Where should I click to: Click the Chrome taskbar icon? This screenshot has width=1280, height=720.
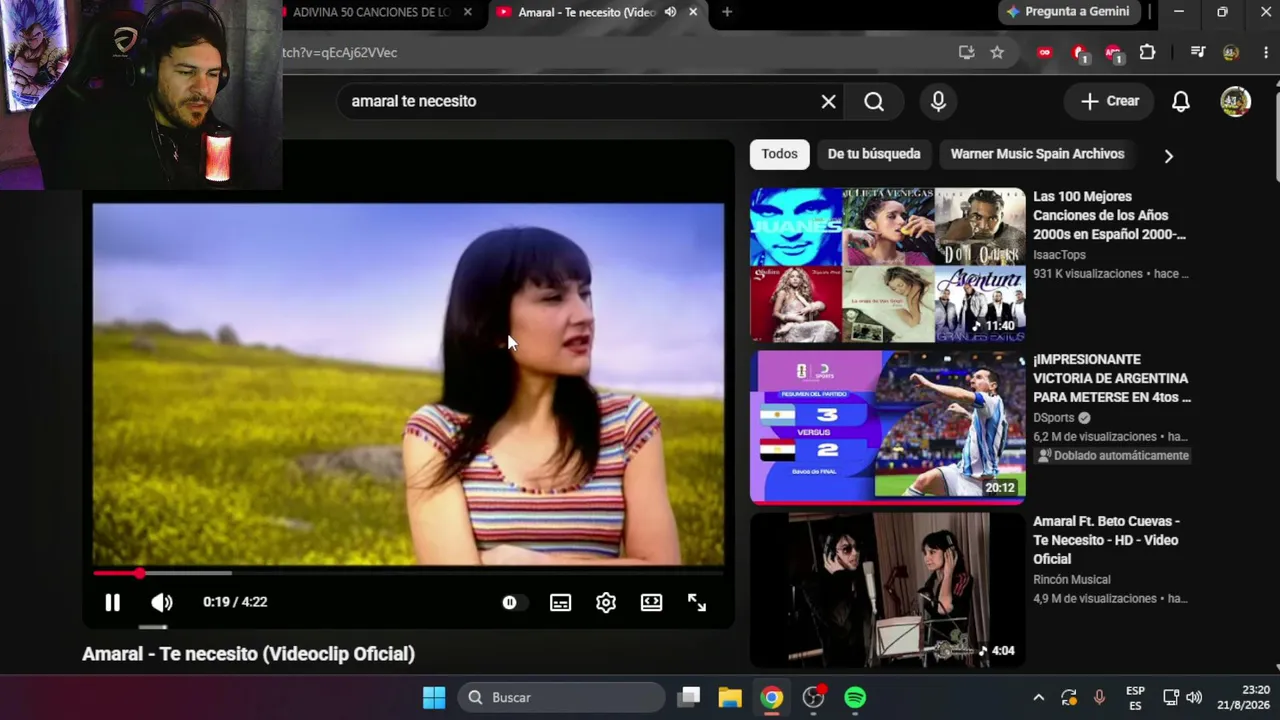(x=771, y=697)
